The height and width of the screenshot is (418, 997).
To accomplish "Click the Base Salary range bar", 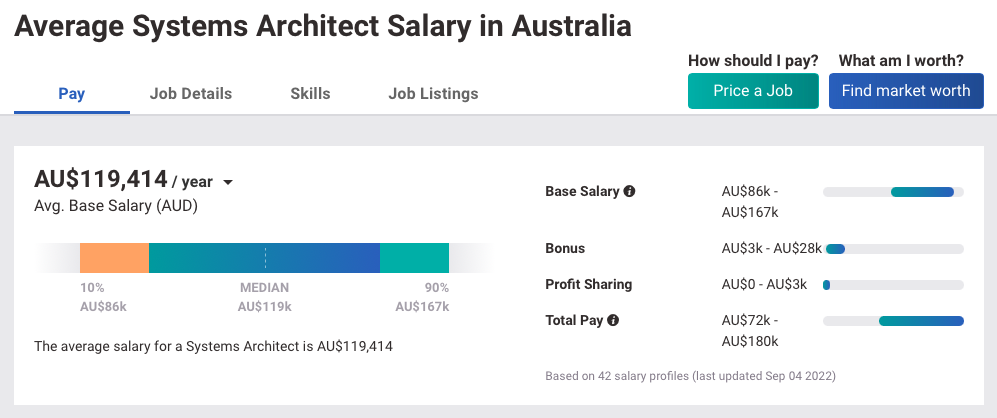I will [x=893, y=192].
